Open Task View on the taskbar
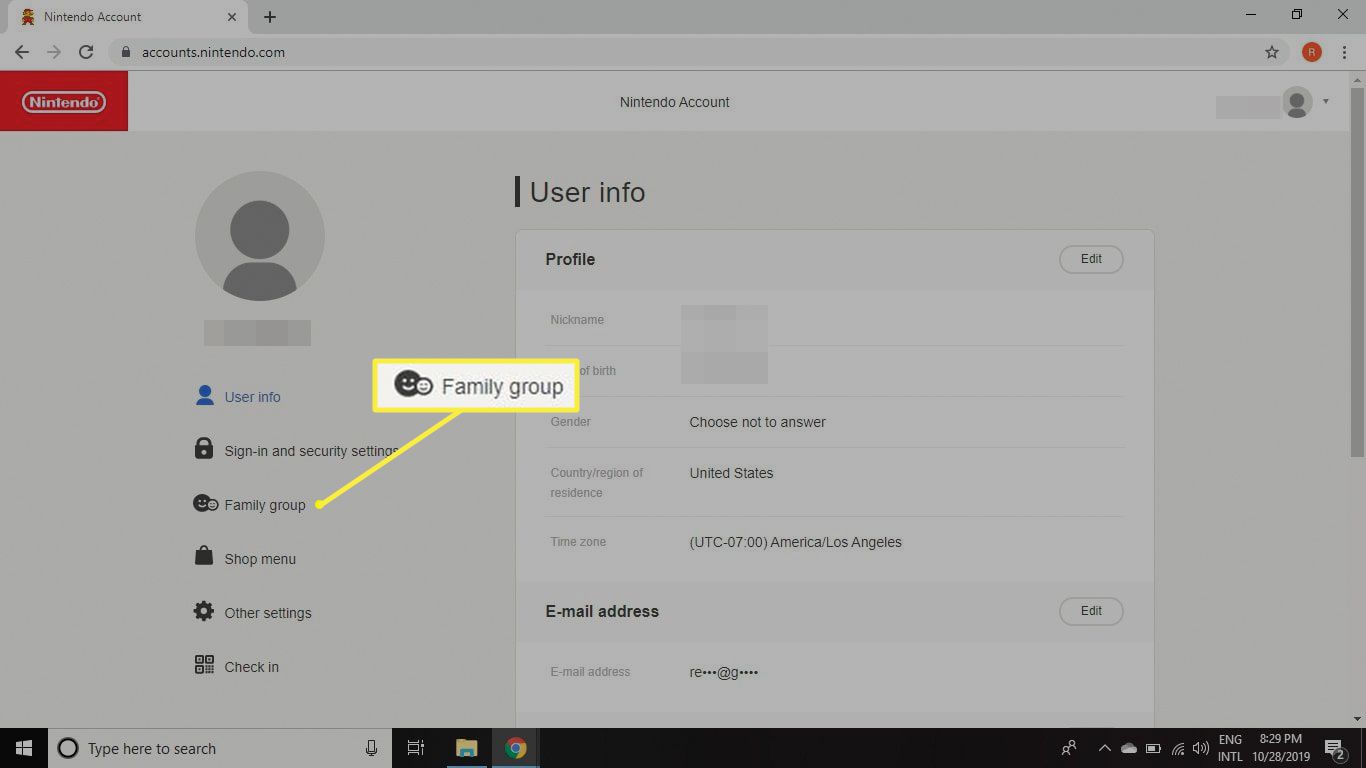1366x768 pixels. [416, 748]
